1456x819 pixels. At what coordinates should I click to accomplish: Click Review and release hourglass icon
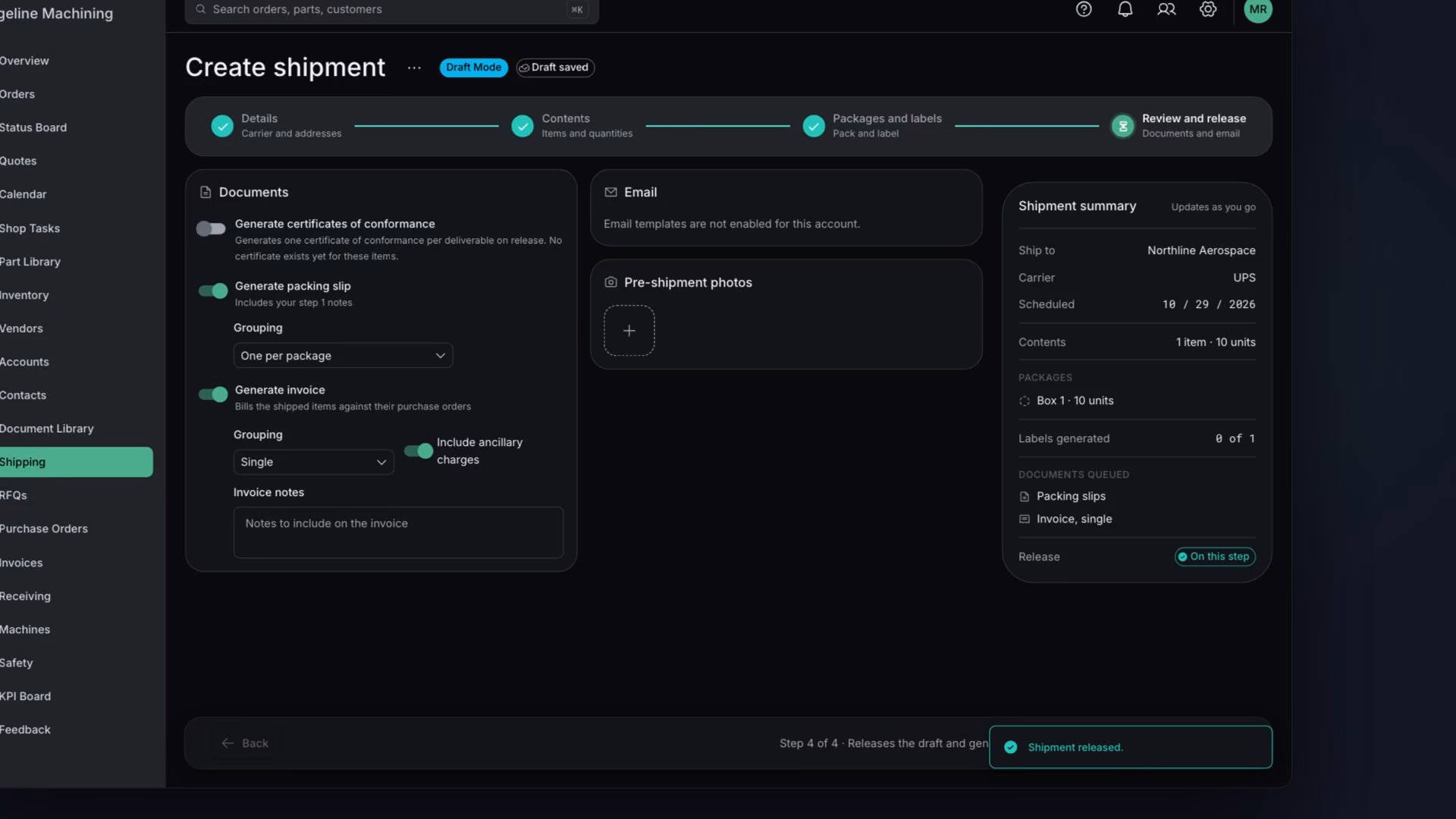(x=1123, y=126)
